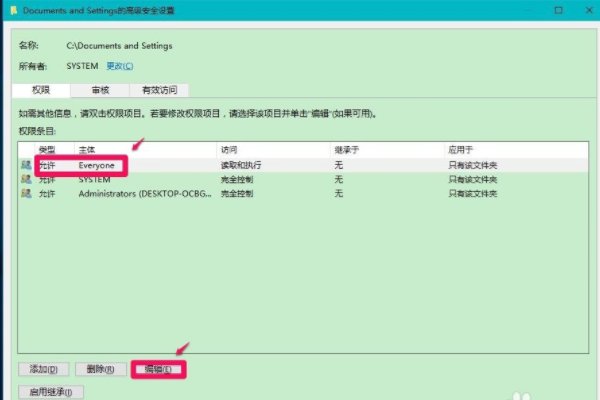Click 完全控制 in the SYSTEM row
Screen dimensions: 600x400
237,179
